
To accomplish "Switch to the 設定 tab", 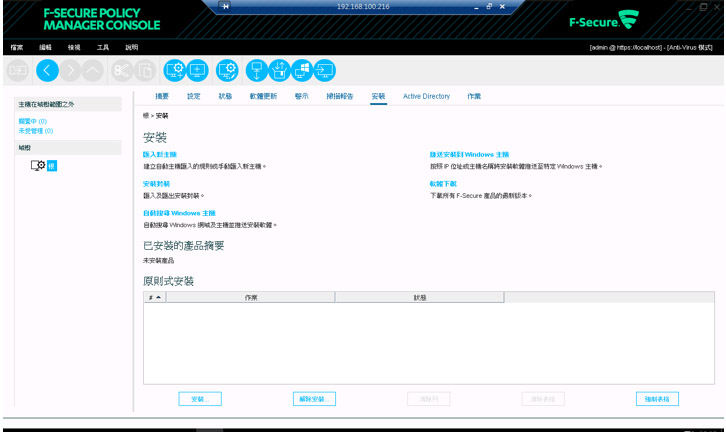I will point(194,96).
